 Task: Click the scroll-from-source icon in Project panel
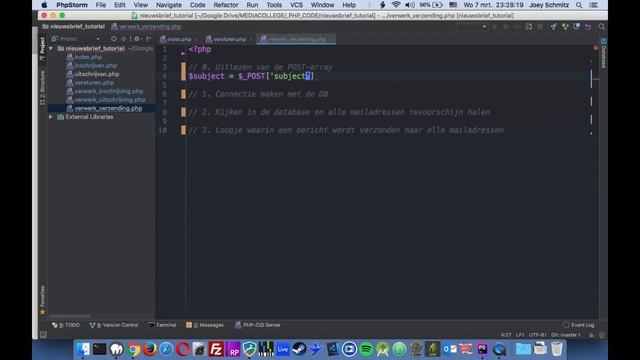113,39
